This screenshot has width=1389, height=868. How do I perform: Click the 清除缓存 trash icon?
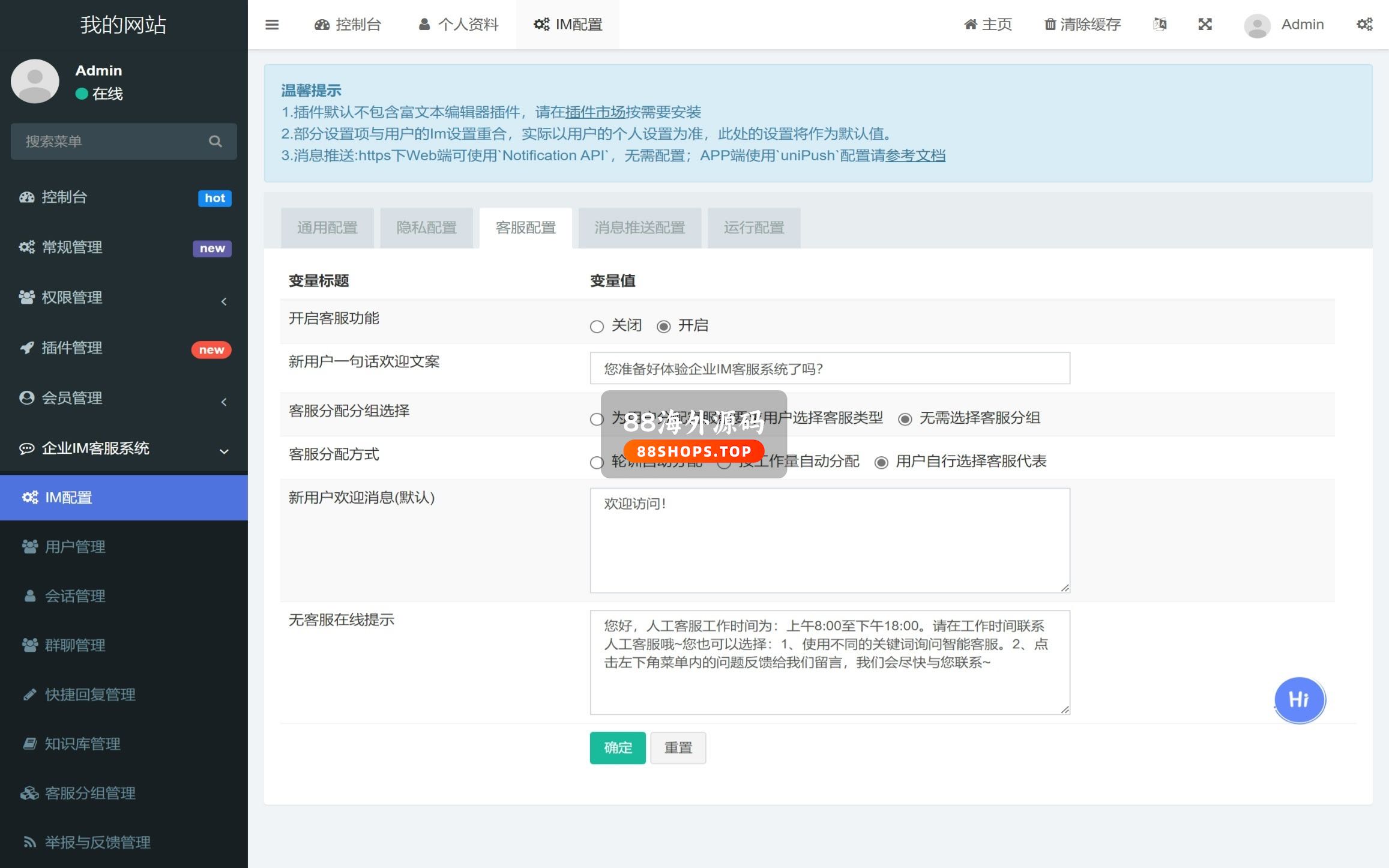click(x=1050, y=25)
